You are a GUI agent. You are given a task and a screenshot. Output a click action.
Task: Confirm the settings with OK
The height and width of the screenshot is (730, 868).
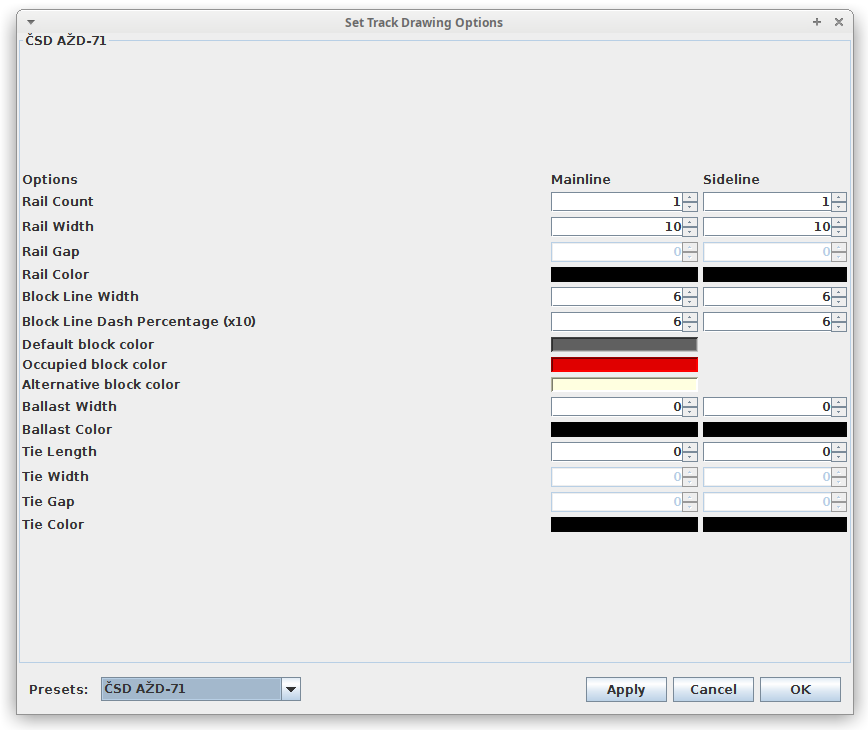800,689
